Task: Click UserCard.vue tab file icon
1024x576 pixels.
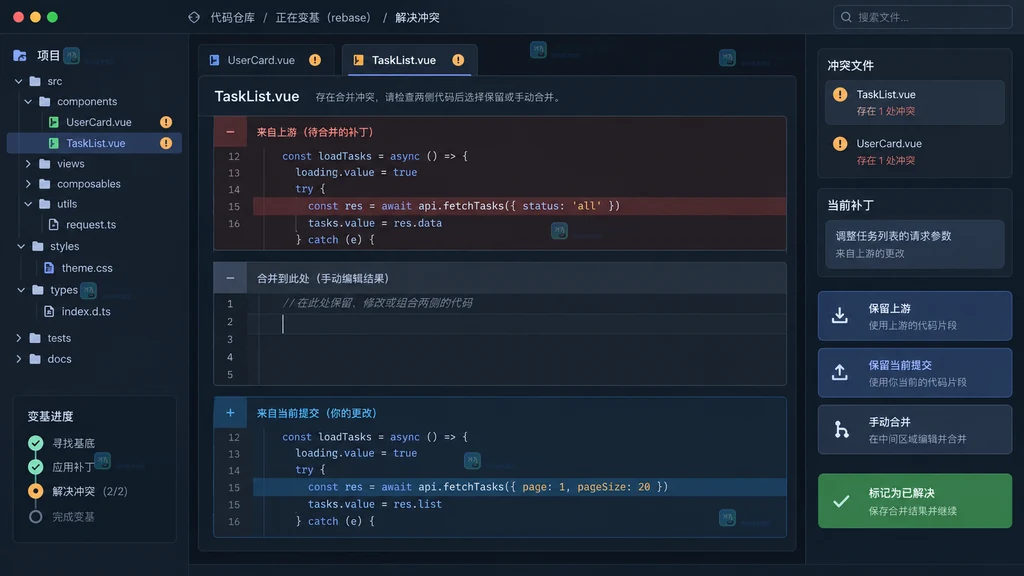Action: click(214, 60)
